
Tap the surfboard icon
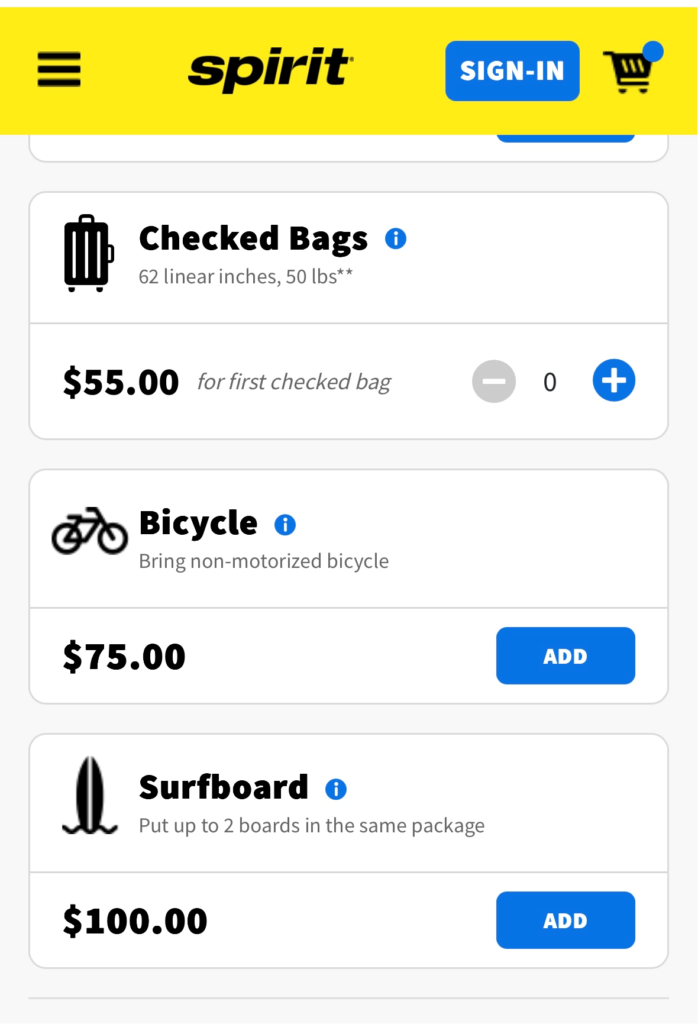click(90, 796)
